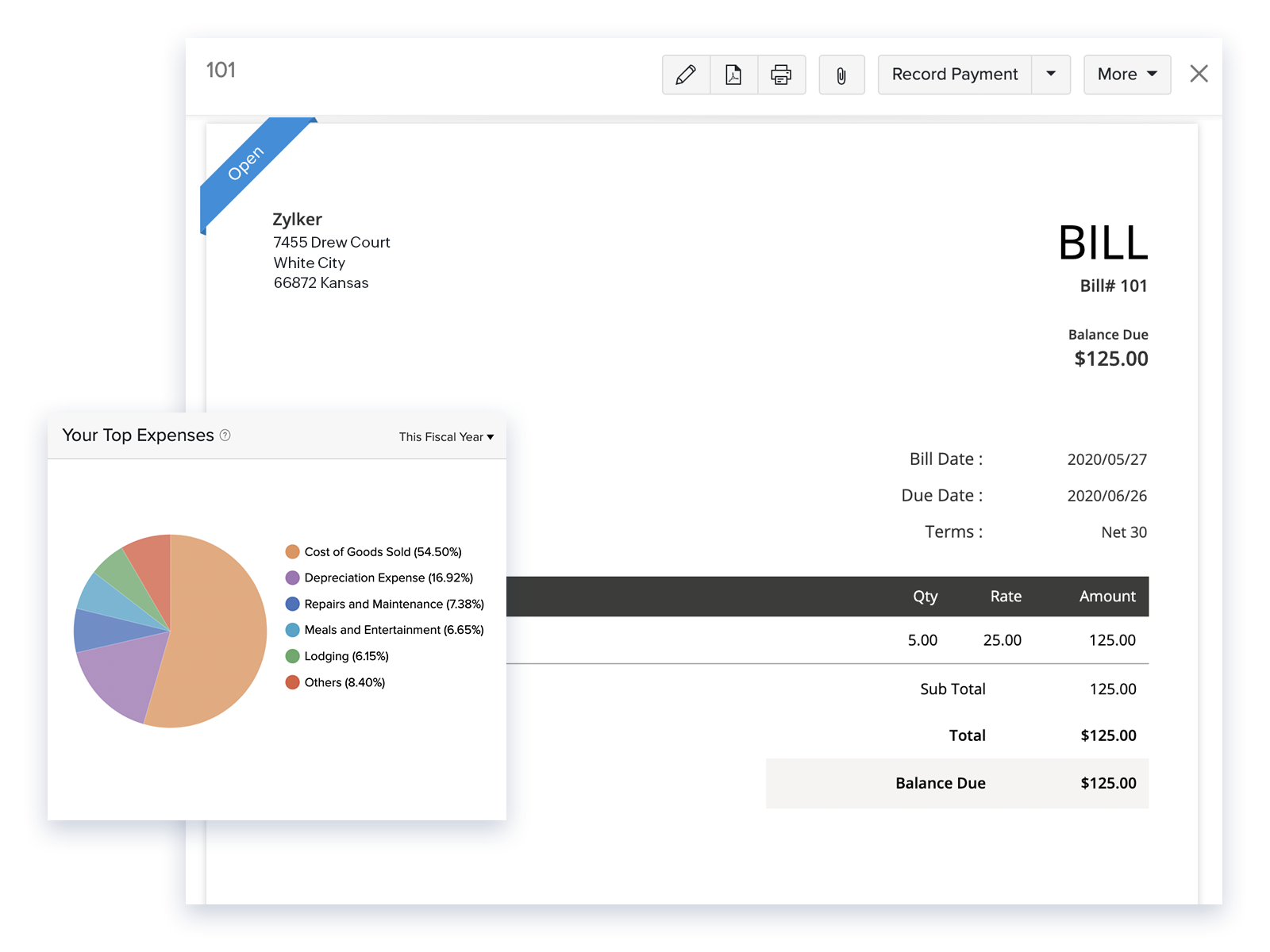Click the bill number 101 heading
Screen dimensions: 1270x952
tap(221, 70)
